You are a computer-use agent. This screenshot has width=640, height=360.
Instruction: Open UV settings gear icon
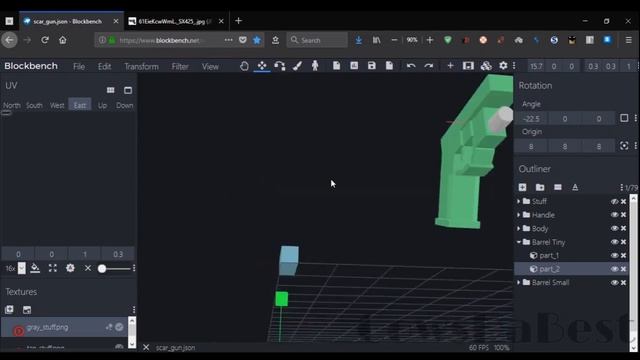click(70, 268)
